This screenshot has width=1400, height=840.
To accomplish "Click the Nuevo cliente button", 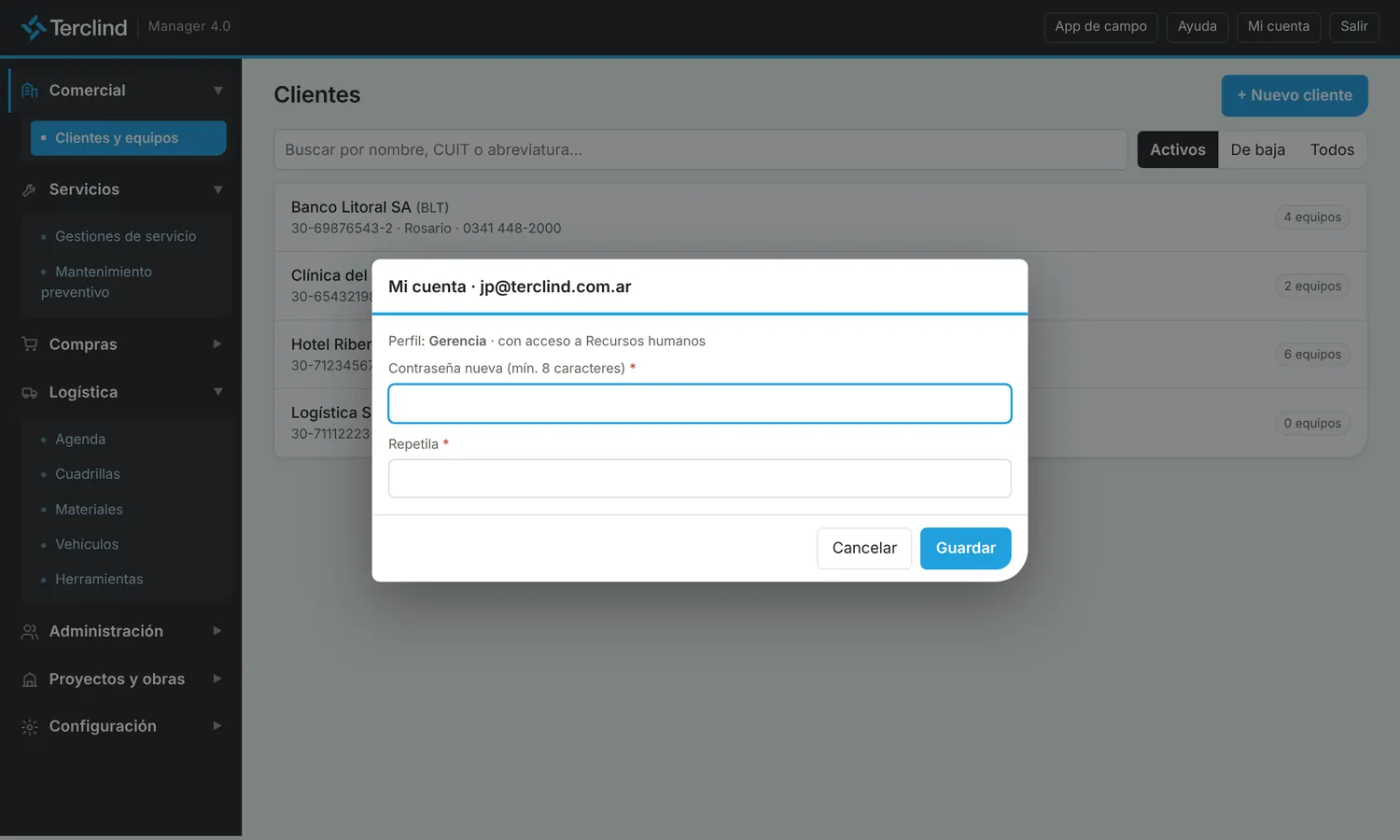I will pos(1295,95).
